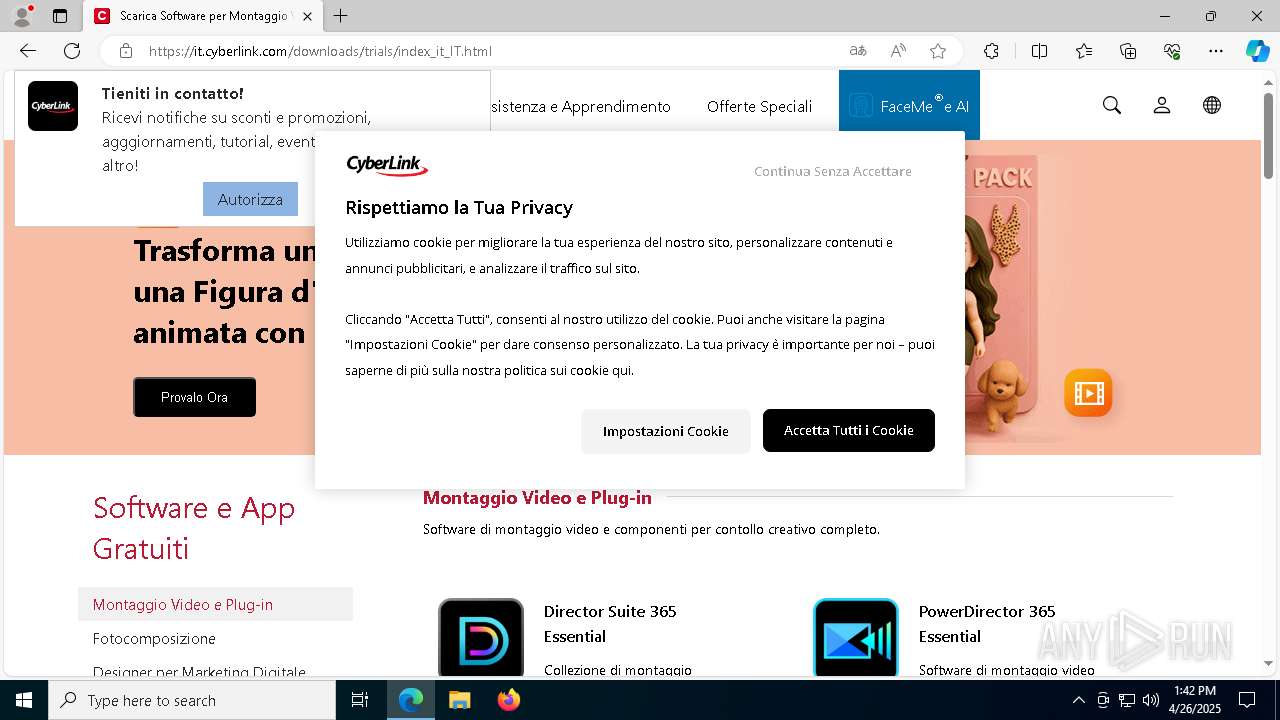Open the CyberLink site search magnifier
The height and width of the screenshot is (720, 1280).
[1112, 105]
